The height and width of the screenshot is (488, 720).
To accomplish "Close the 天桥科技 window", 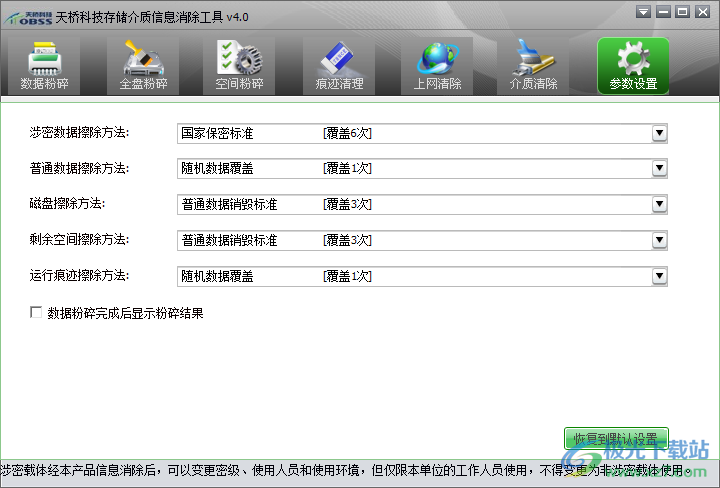I will tap(703, 12).
